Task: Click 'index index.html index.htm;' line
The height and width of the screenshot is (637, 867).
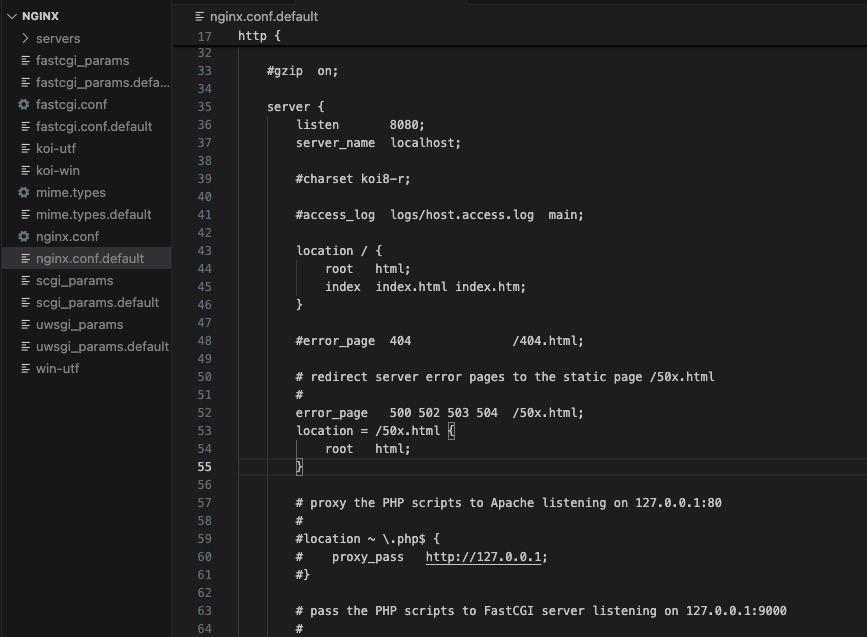Action: point(425,287)
